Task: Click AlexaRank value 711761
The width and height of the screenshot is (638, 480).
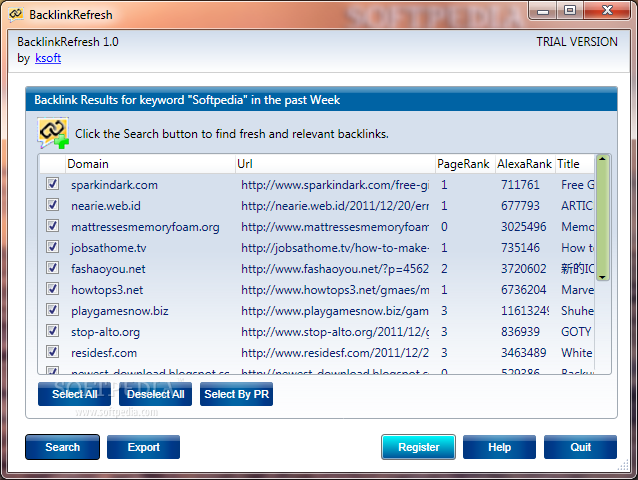Action: point(520,185)
